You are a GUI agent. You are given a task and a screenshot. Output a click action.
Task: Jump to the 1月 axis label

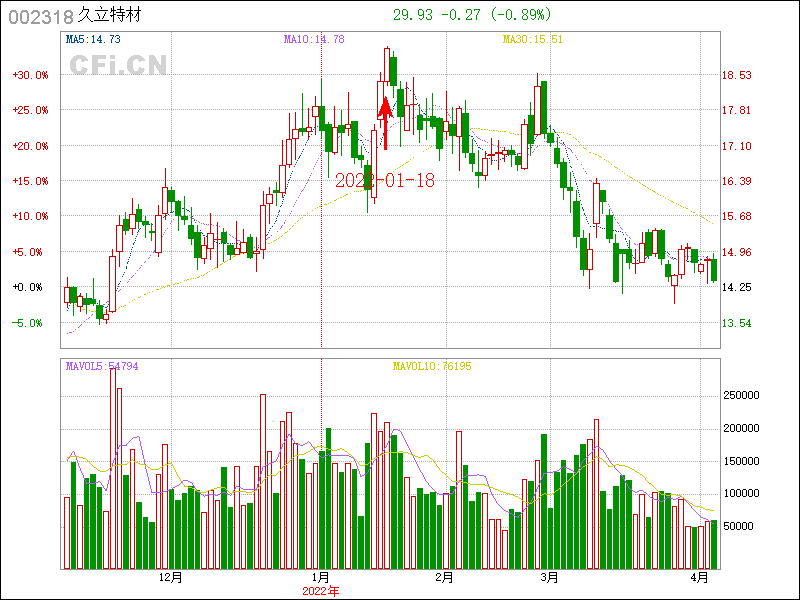click(320, 577)
